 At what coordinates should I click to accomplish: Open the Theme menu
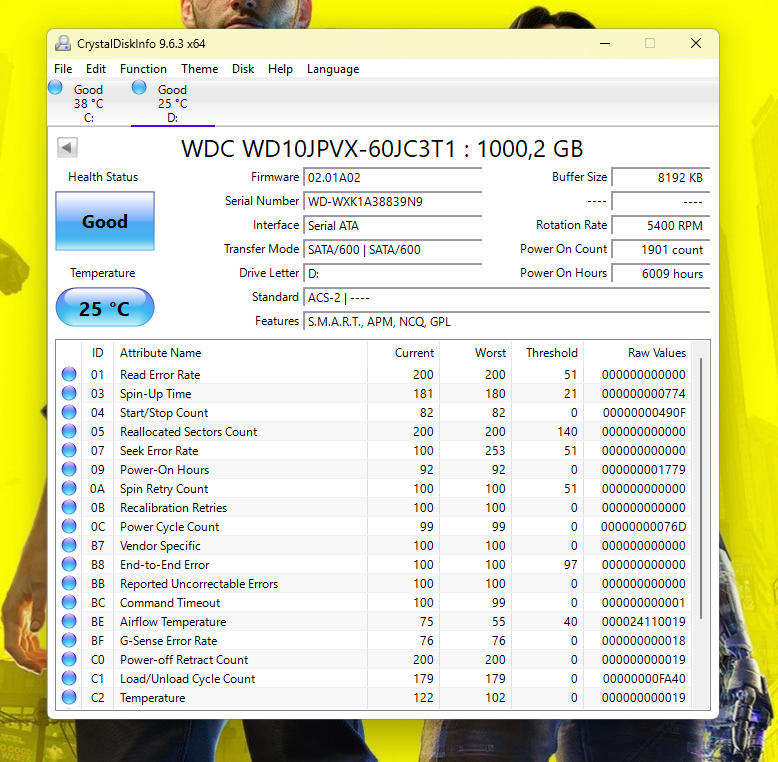(x=199, y=69)
